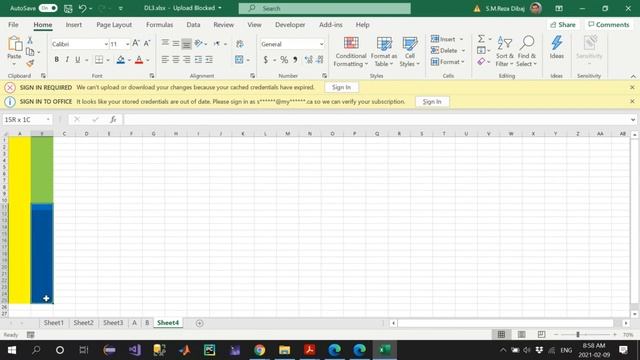Viewport: 640px width, 360px height.
Task: Open Find & Select menu
Action: (x=527, y=51)
